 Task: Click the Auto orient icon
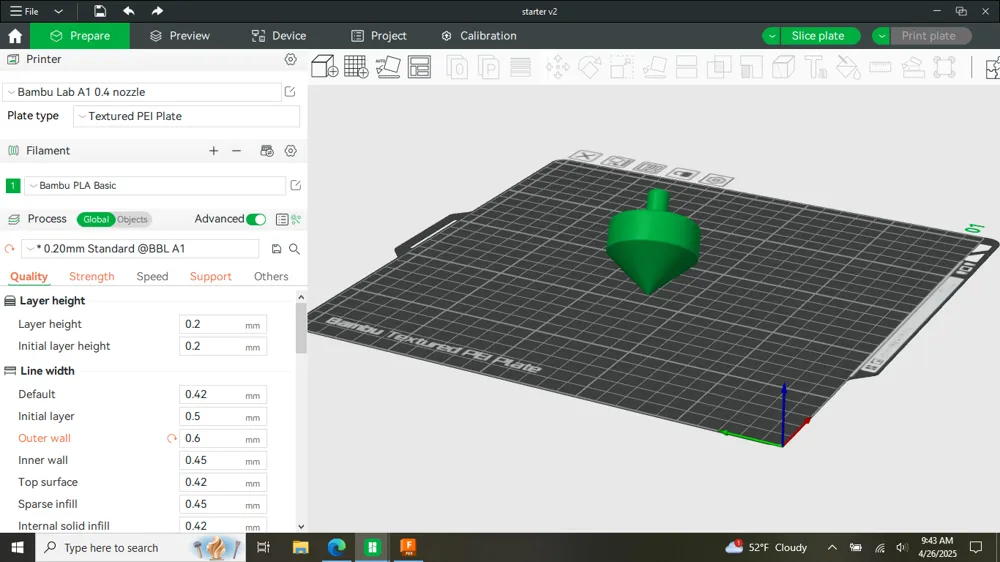388,66
